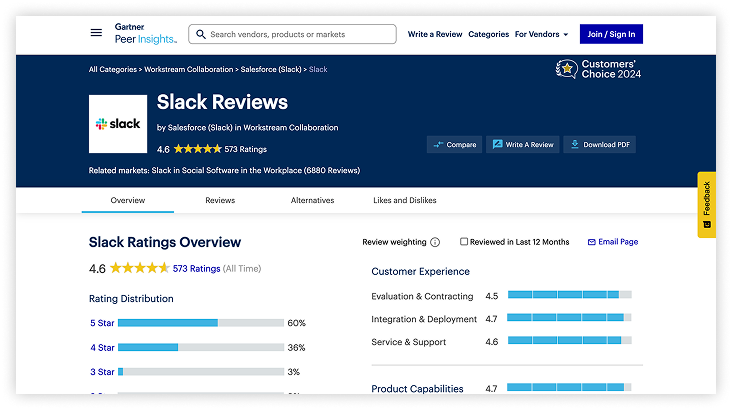Viewport: 732px width, 410px height.
Task: Click the Customers' Choice 2024 badge
Action: [x=598, y=69]
